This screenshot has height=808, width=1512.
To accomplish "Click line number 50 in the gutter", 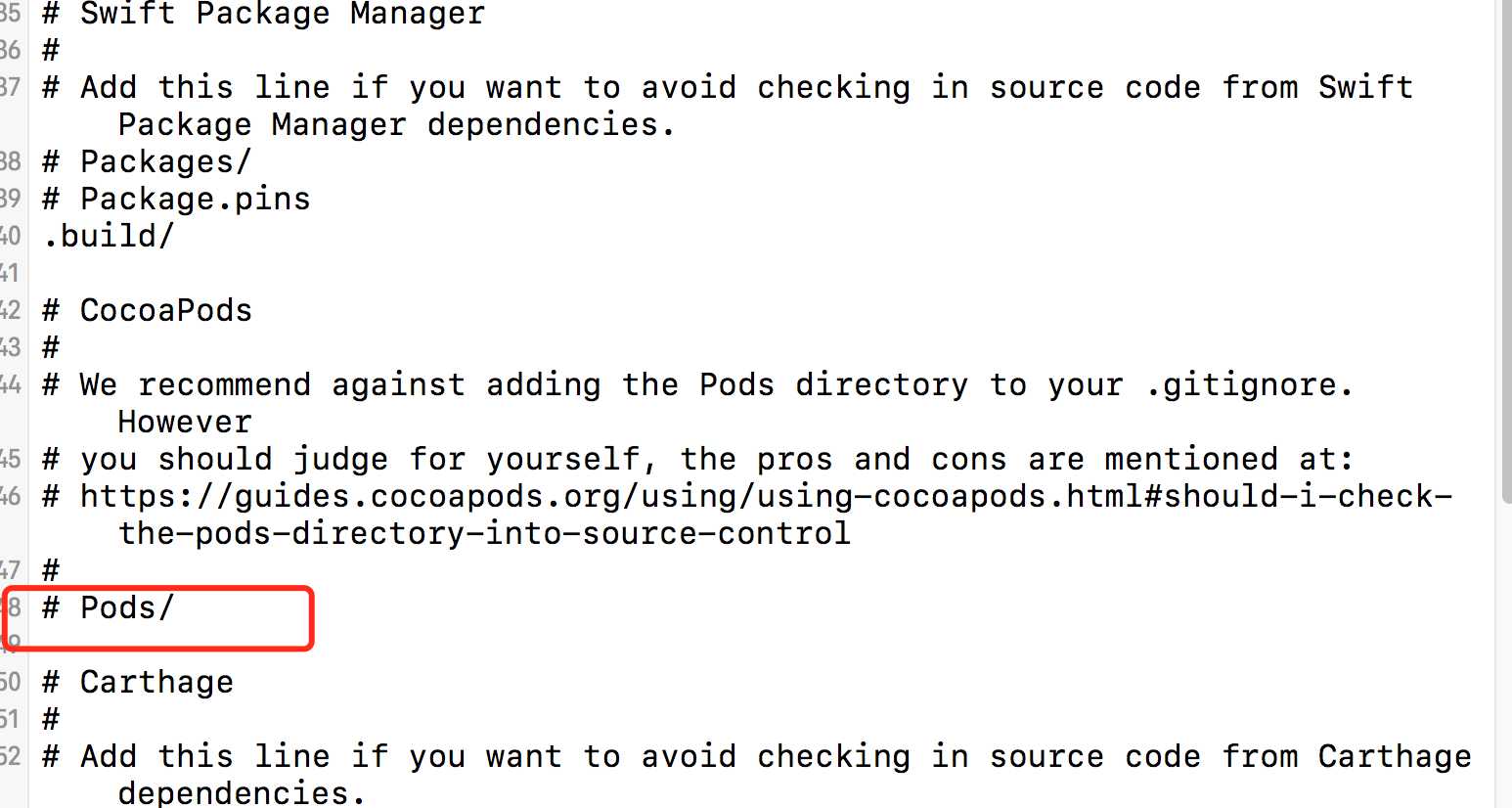I will click(10, 682).
